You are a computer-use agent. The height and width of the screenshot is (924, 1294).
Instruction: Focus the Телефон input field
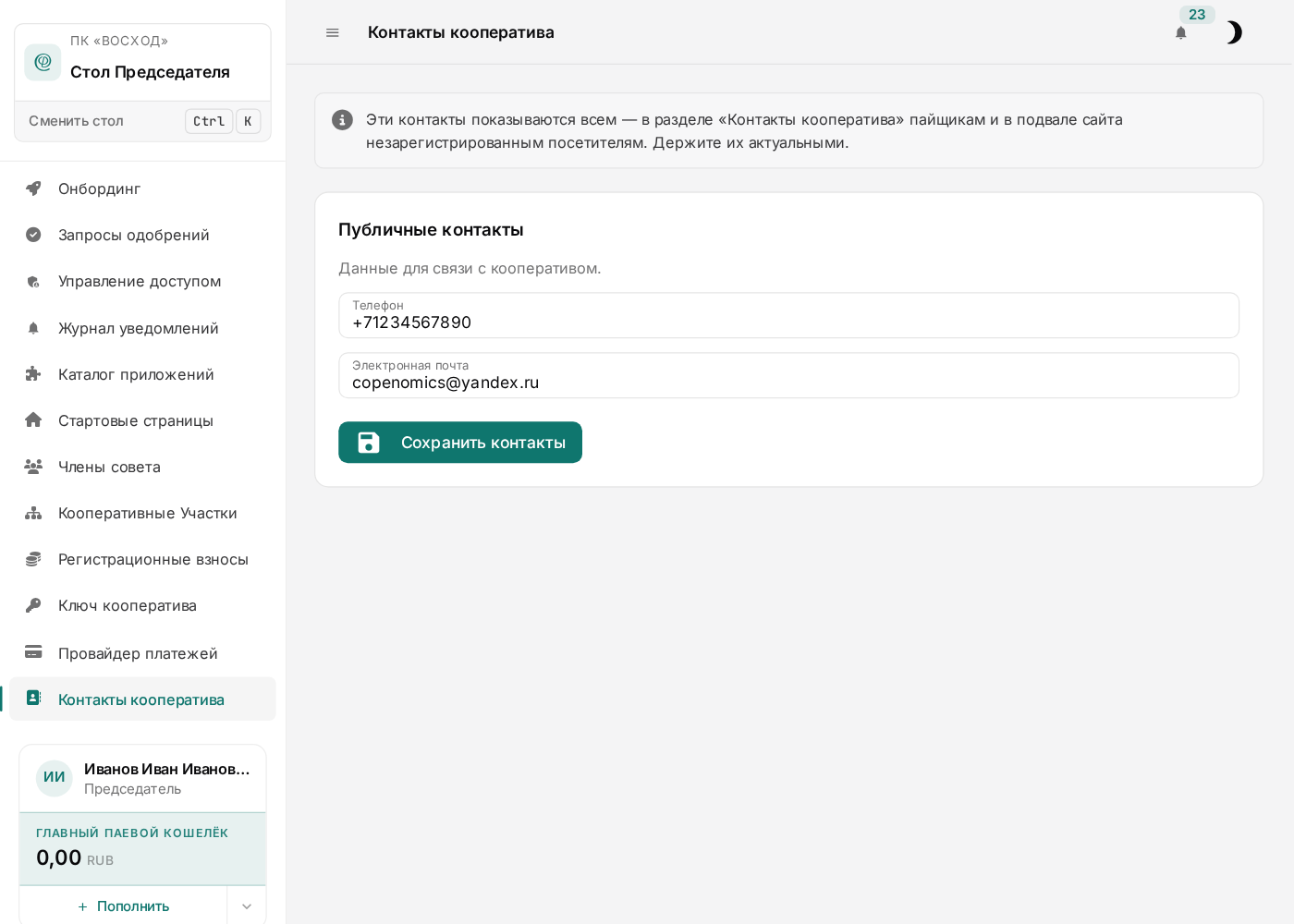pos(788,315)
